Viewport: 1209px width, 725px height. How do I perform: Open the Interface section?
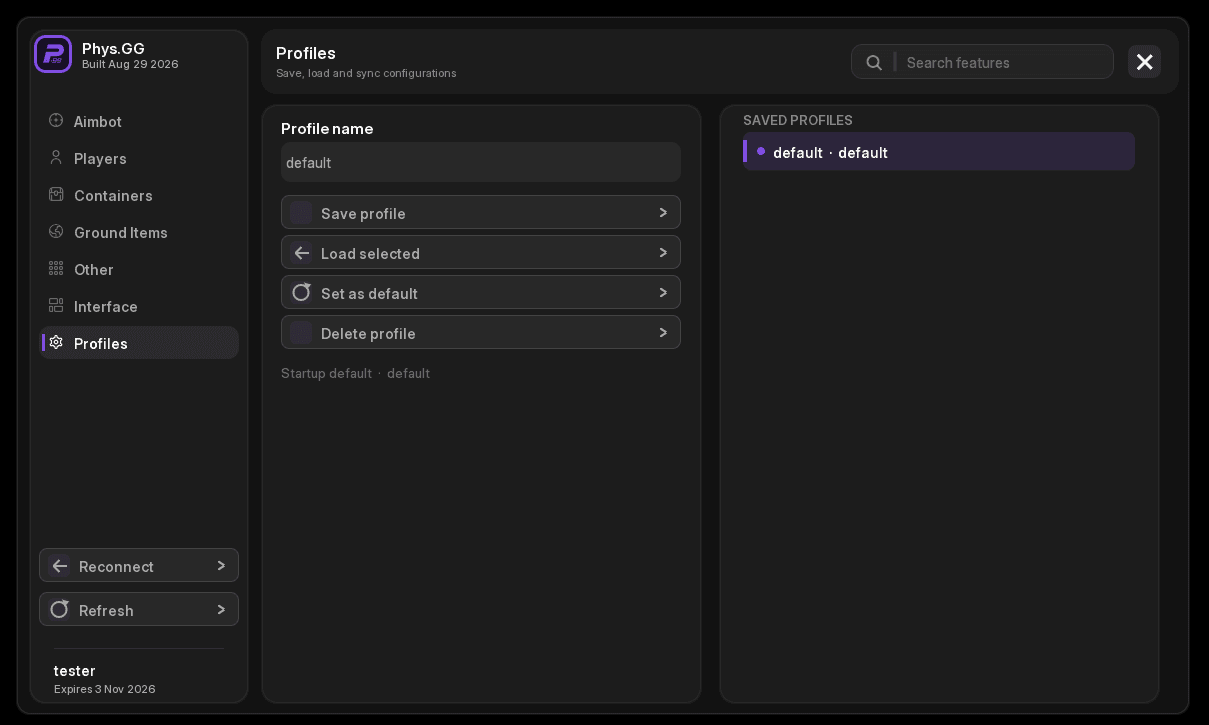pos(139,306)
